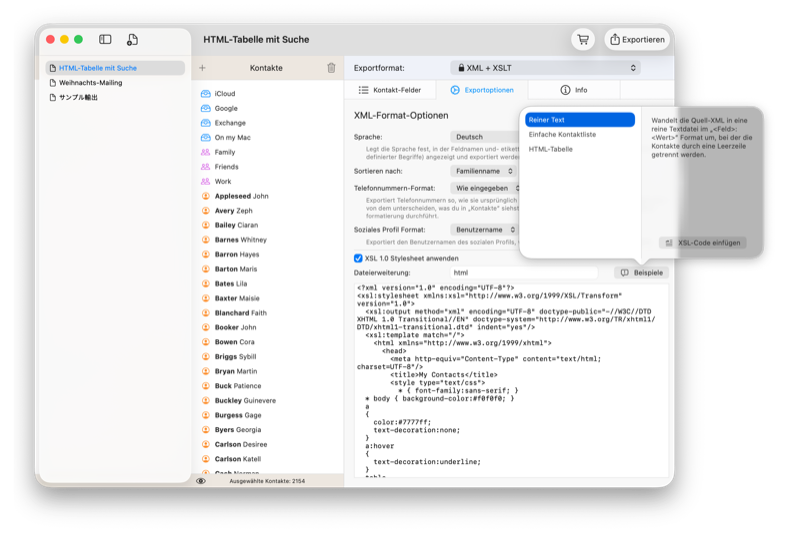Select the iCloud account cloud icon
Image resolution: width=786 pixels, height=533 pixels.
coord(206,93)
